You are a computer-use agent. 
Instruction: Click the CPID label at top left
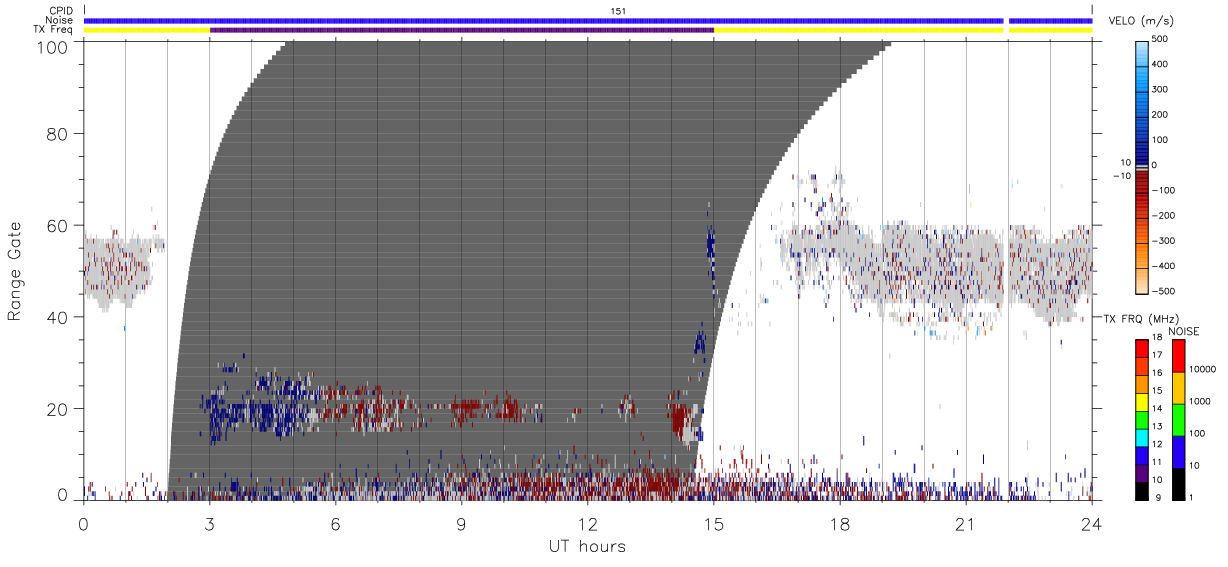[62, 11]
